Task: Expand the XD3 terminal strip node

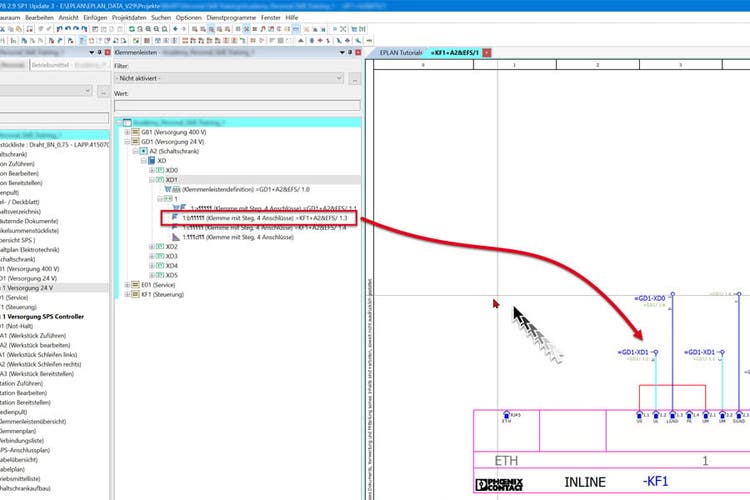Action: [153, 255]
